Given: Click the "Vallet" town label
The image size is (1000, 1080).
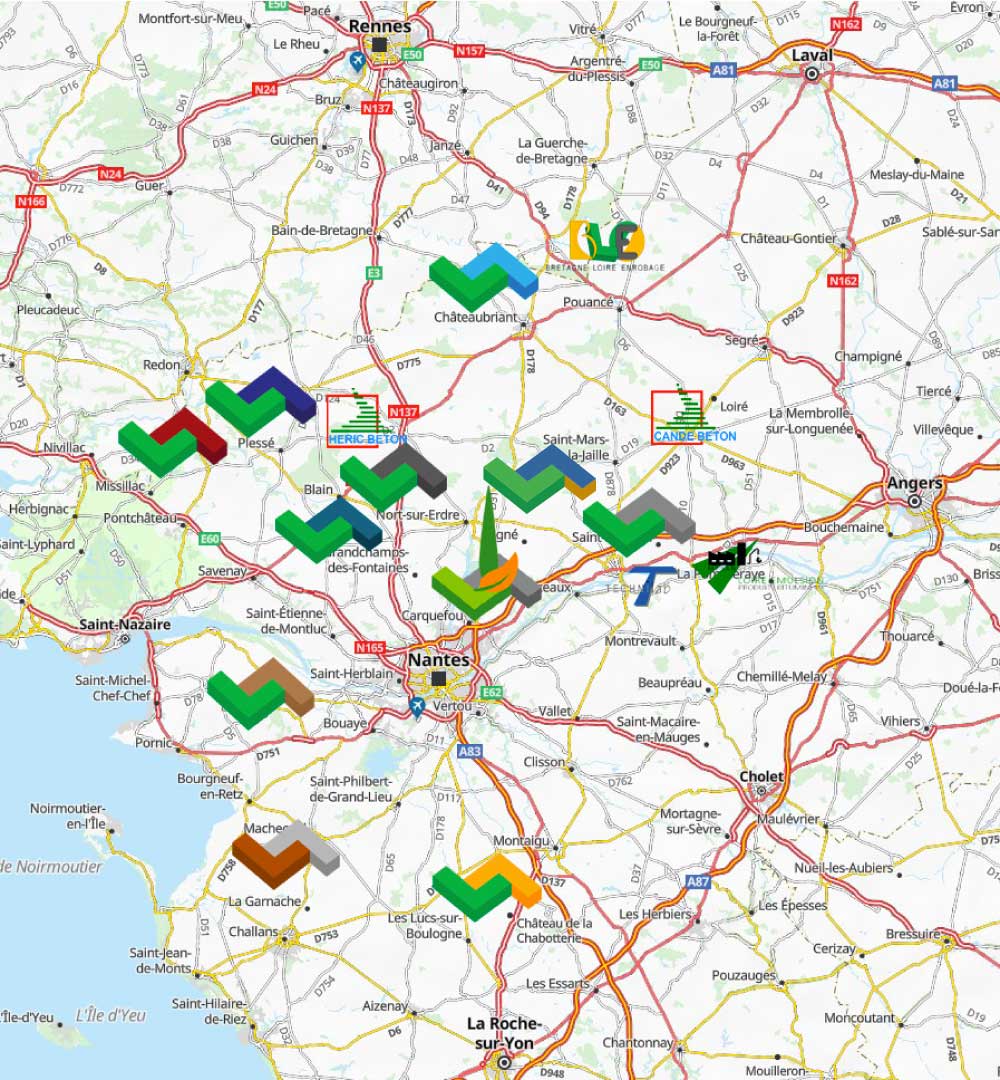Looking at the screenshot, I should 554,711.
